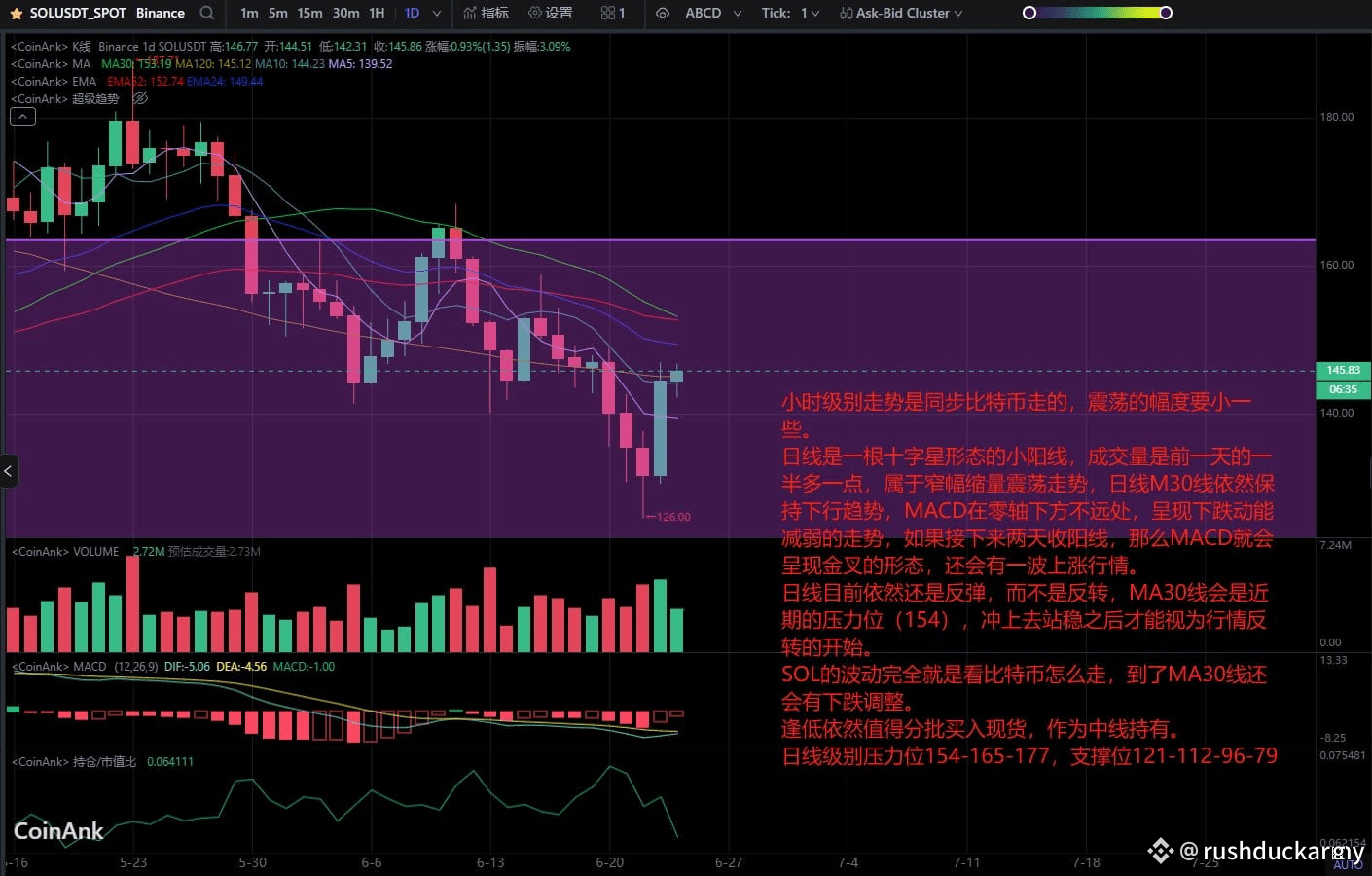Viewport: 1372px width, 876px height.
Task: Expand the more timeframes arrow
Action: pos(436,14)
